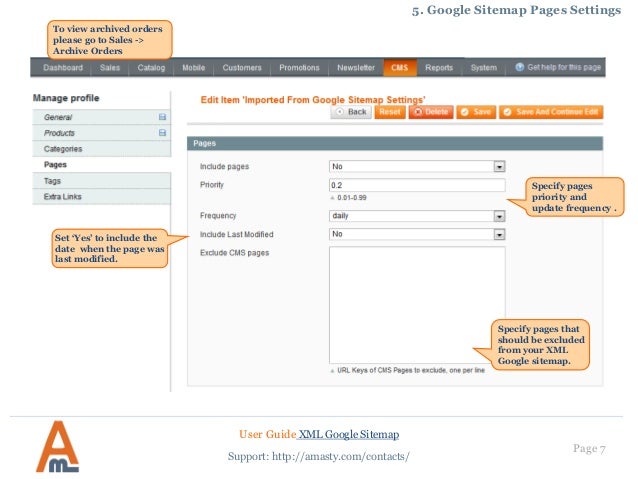
Task: Click the save icon next to Products
Action: [162, 133]
